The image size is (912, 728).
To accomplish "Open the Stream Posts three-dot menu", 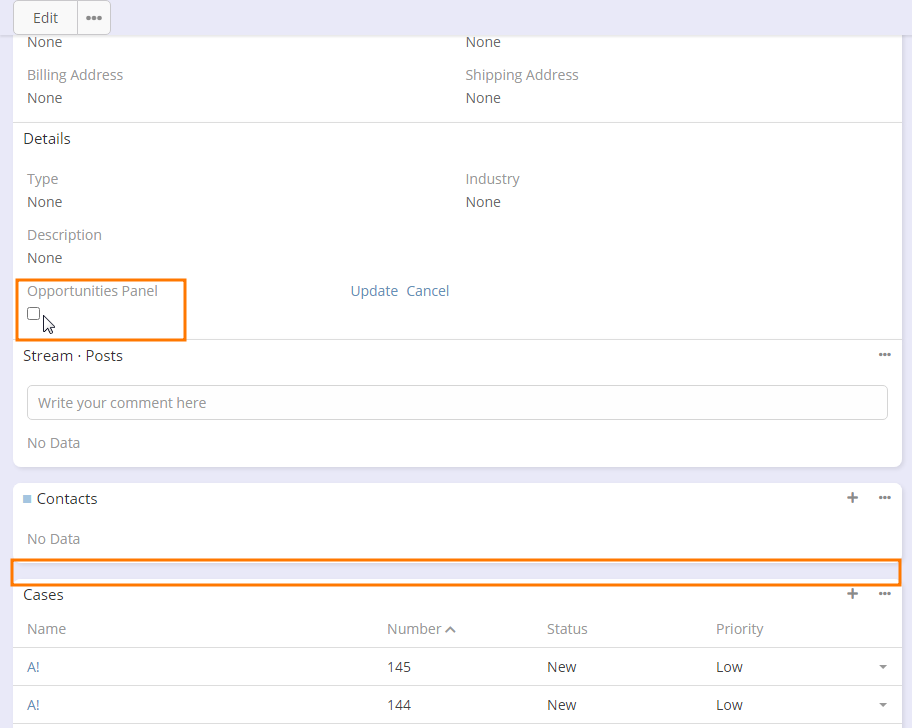I will coord(885,355).
